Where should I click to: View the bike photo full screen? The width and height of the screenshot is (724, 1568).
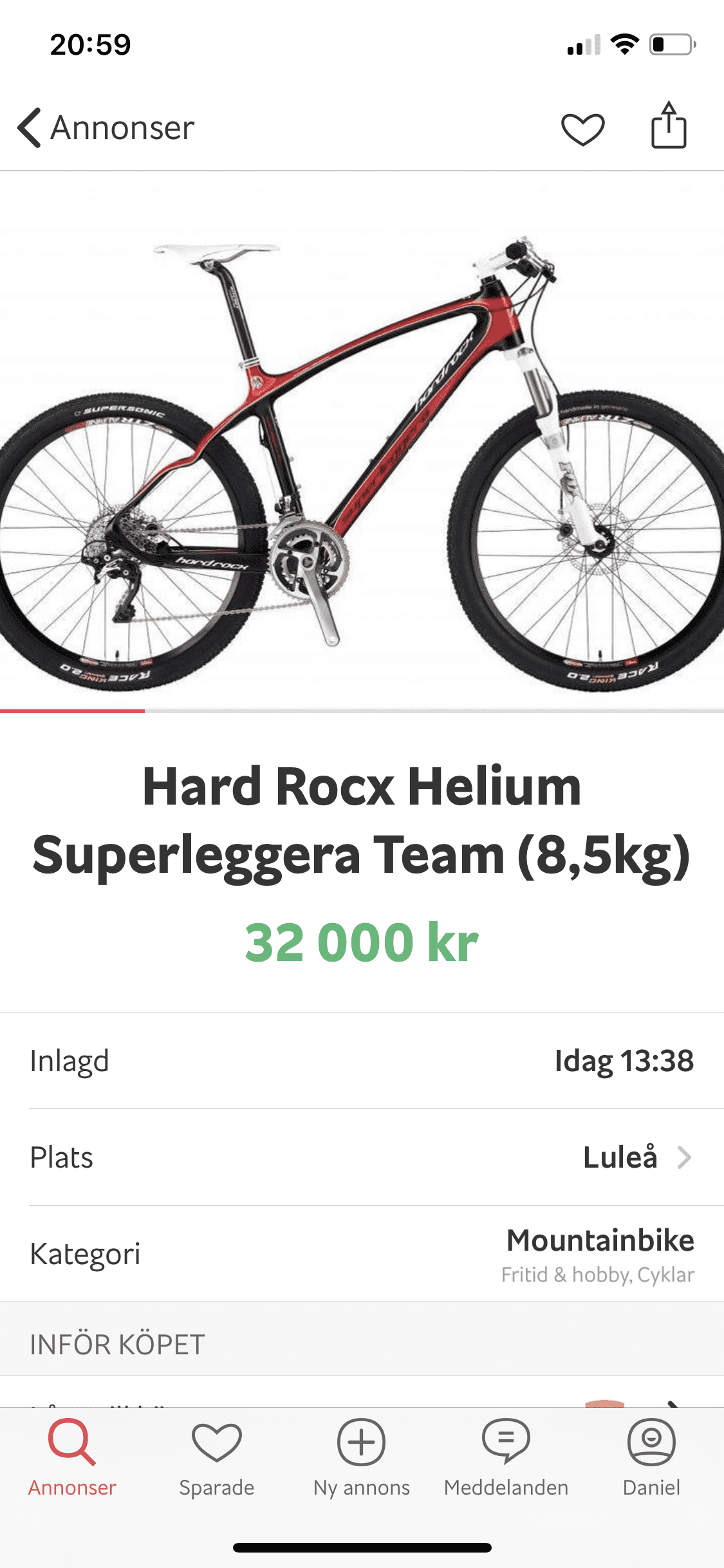362,440
